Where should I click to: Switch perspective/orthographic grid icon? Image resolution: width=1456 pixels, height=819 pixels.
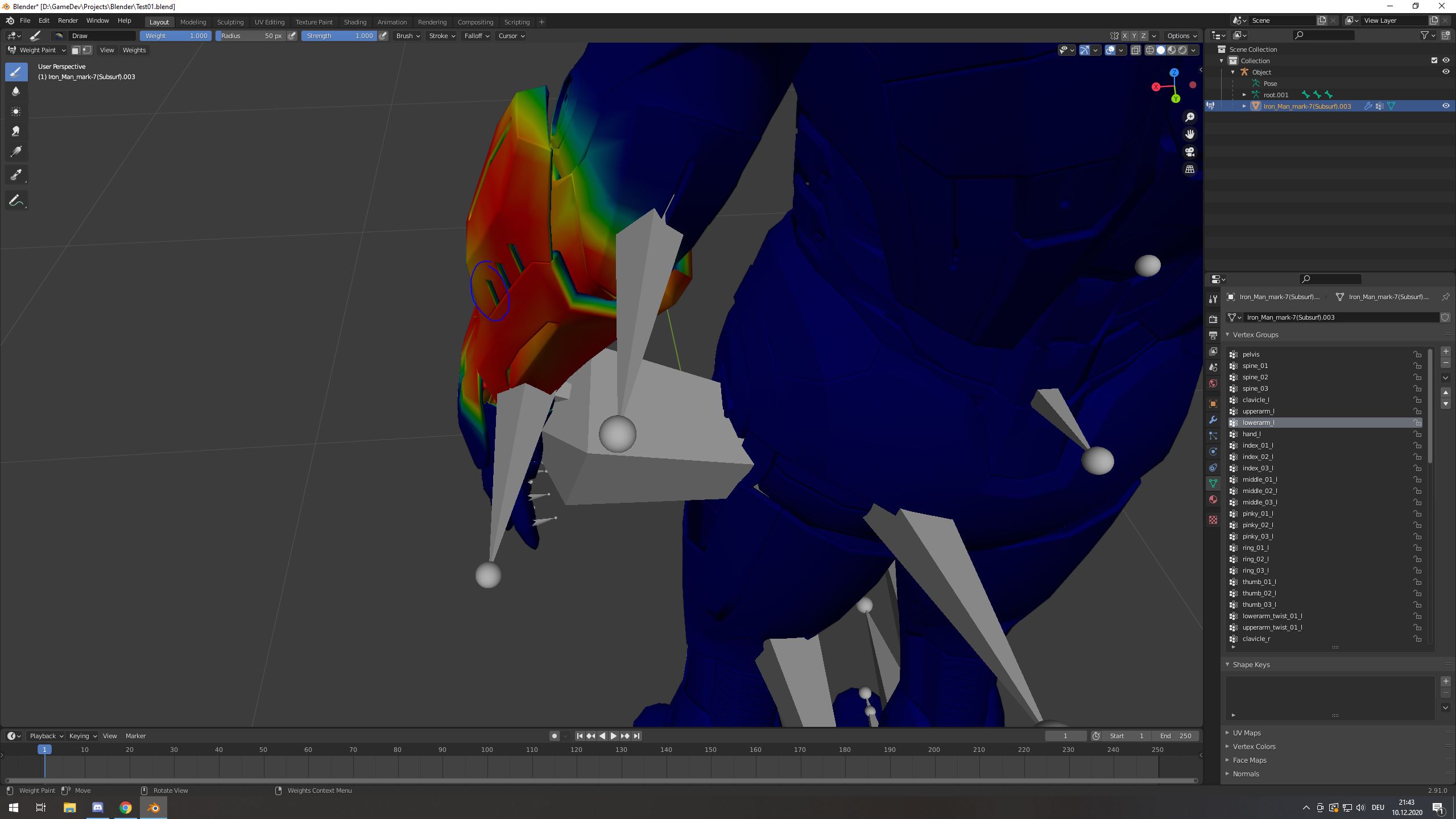click(1189, 169)
